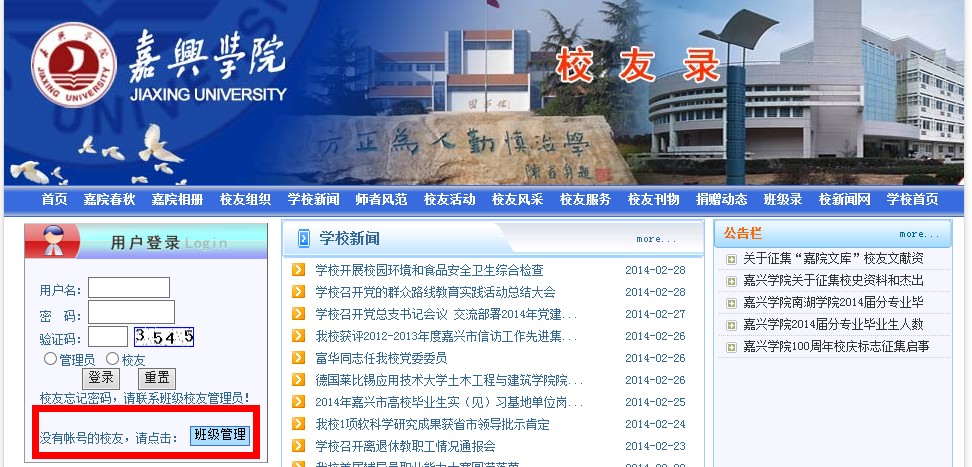Open the 校友组织 navigation menu item

[x=245, y=200]
